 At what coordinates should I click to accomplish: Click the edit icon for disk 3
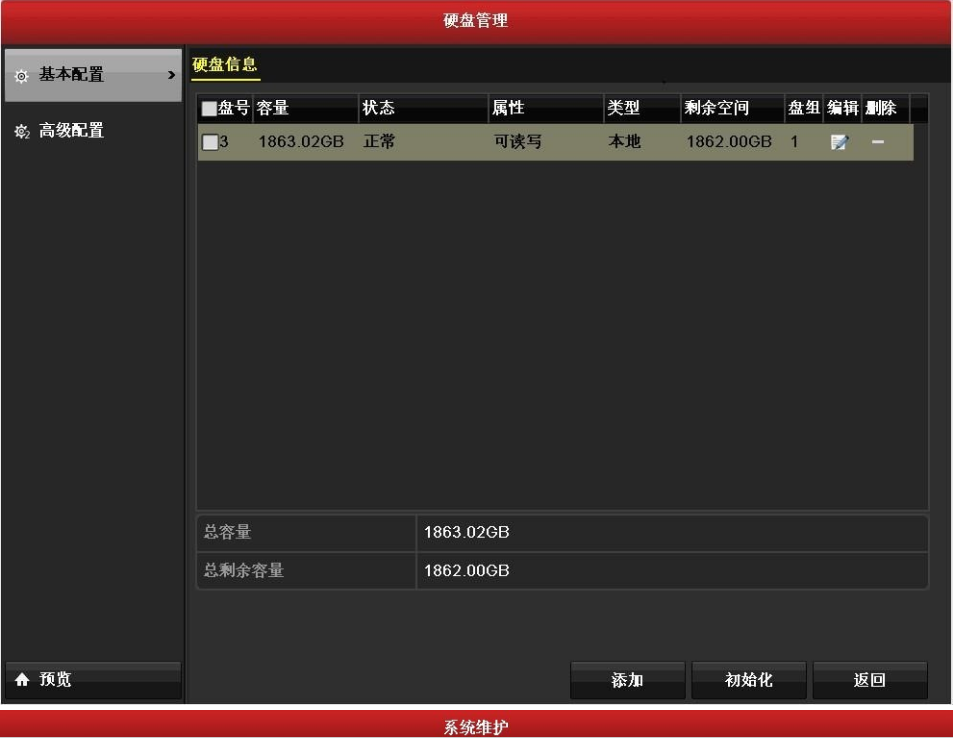coord(837,143)
